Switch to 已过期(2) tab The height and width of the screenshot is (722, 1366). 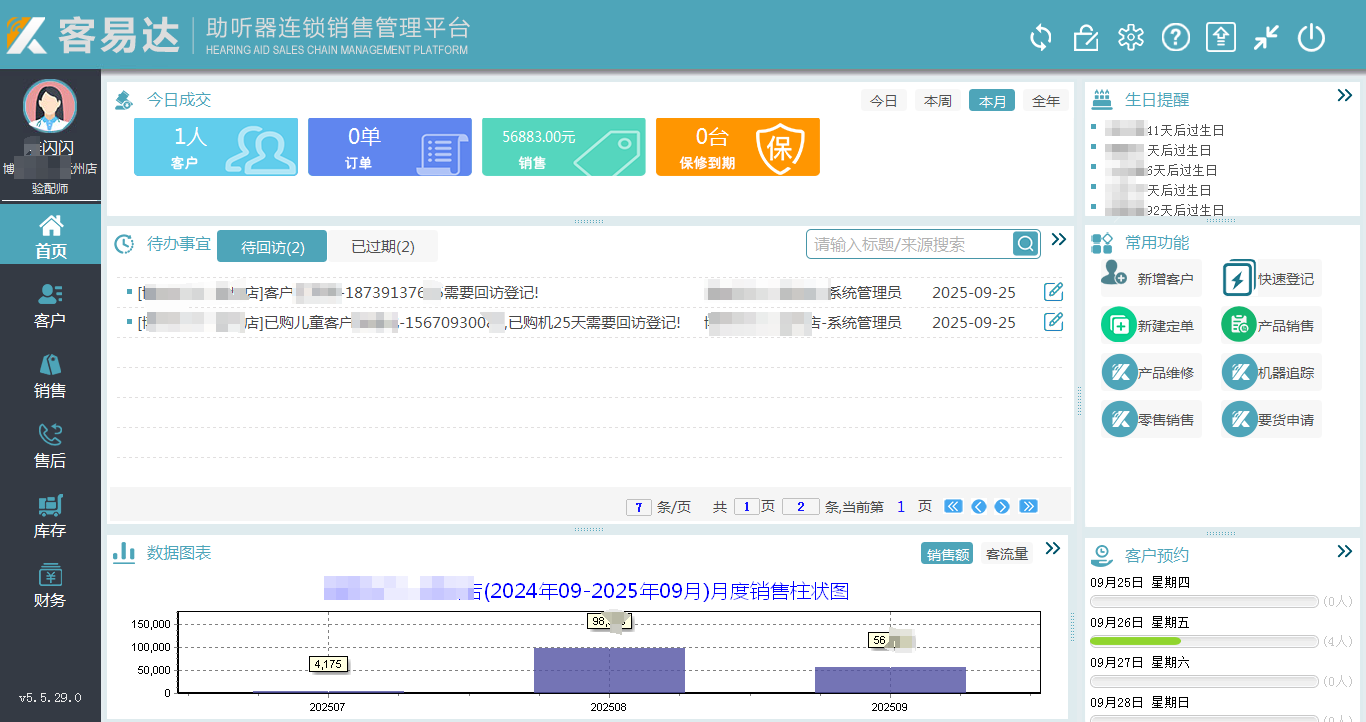382,246
